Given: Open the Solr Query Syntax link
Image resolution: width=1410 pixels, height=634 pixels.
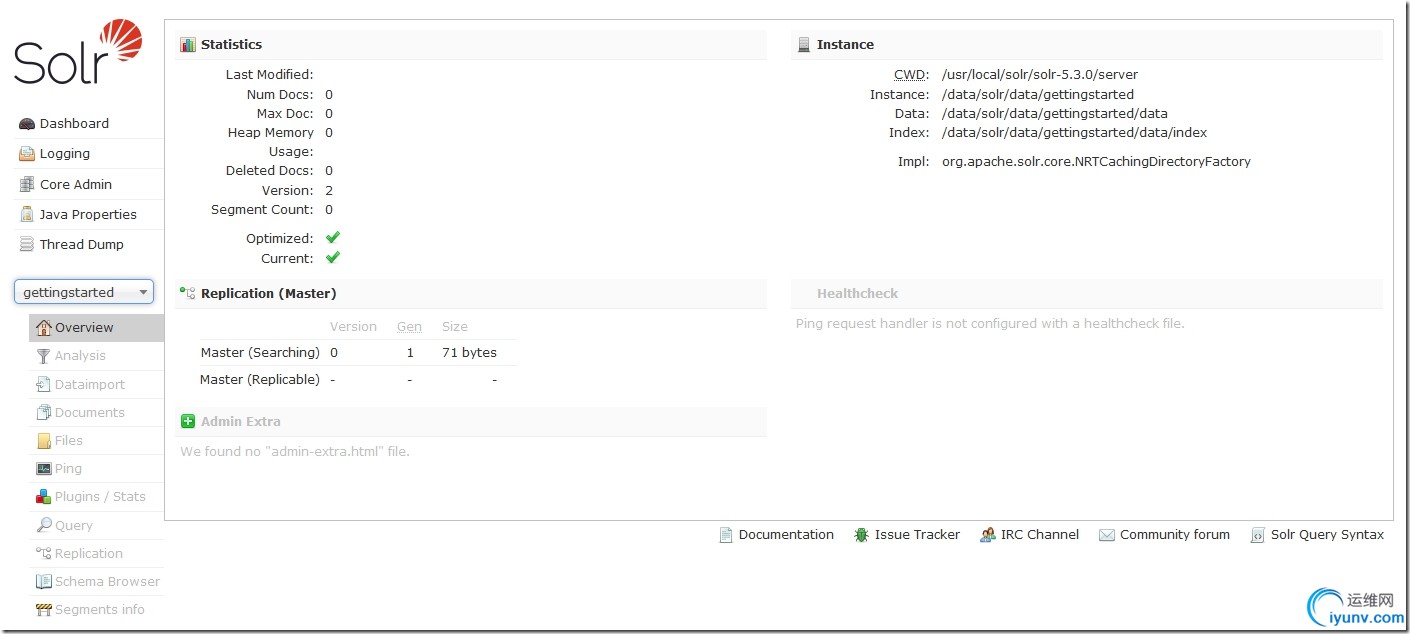Looking at the screenshot, I should coord(1328,535).
